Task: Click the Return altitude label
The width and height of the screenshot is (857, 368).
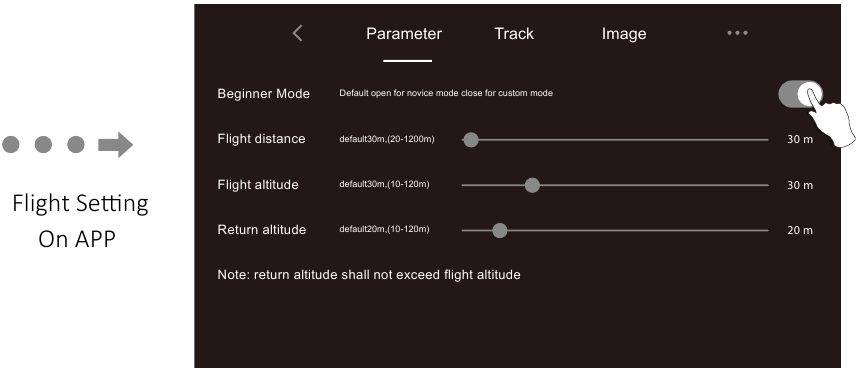Action: (x=262, y=230)
